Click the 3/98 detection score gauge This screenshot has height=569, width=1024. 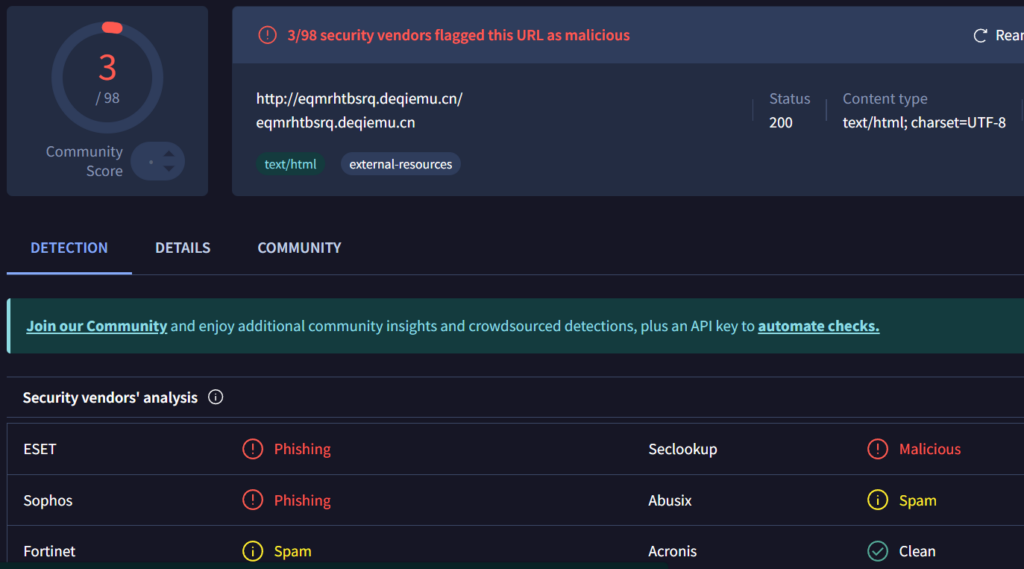point(107,76)
